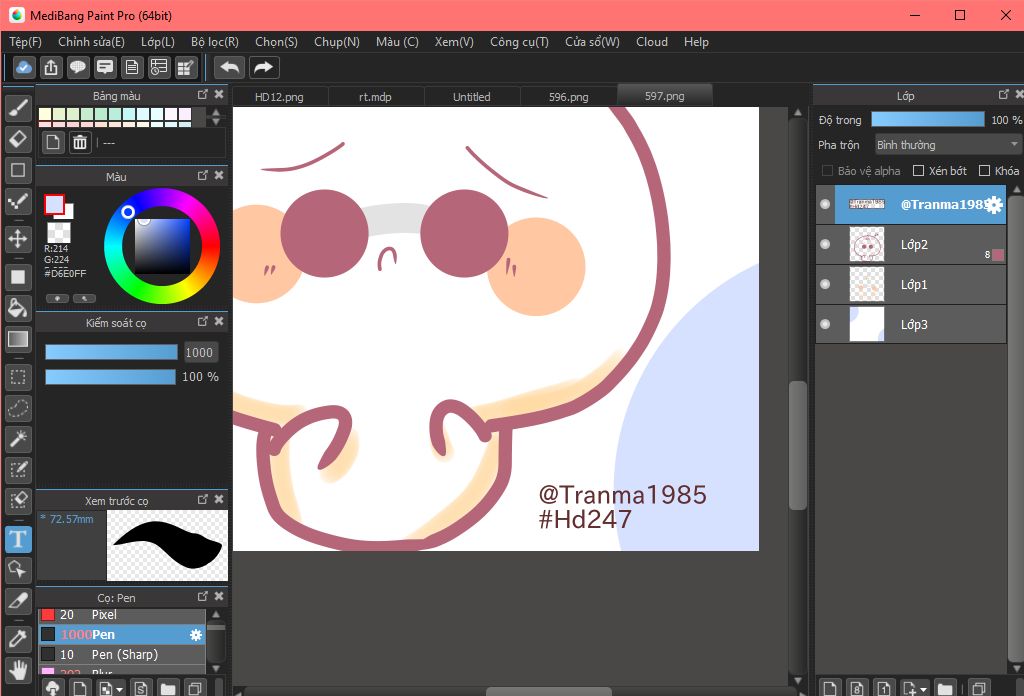Click brush list scroll-down arrow
This screenshot has height=696, width=1024.
(216, 669)
